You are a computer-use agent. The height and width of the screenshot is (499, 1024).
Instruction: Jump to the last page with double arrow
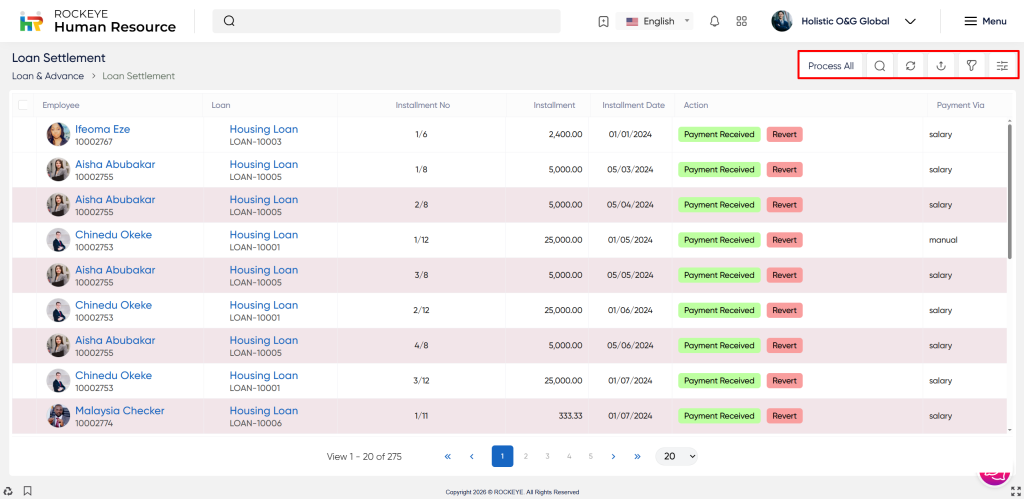(637, 456)
